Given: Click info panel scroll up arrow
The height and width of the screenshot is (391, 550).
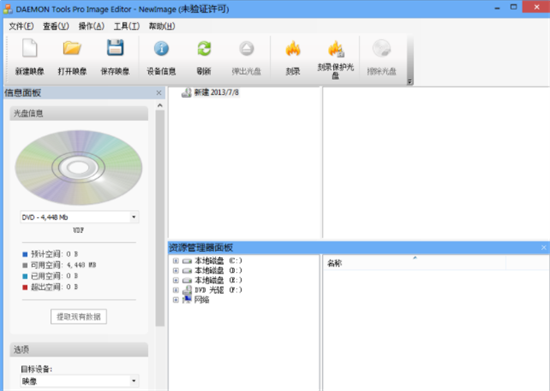Looking at the screenshot, I should pos(160,105).
